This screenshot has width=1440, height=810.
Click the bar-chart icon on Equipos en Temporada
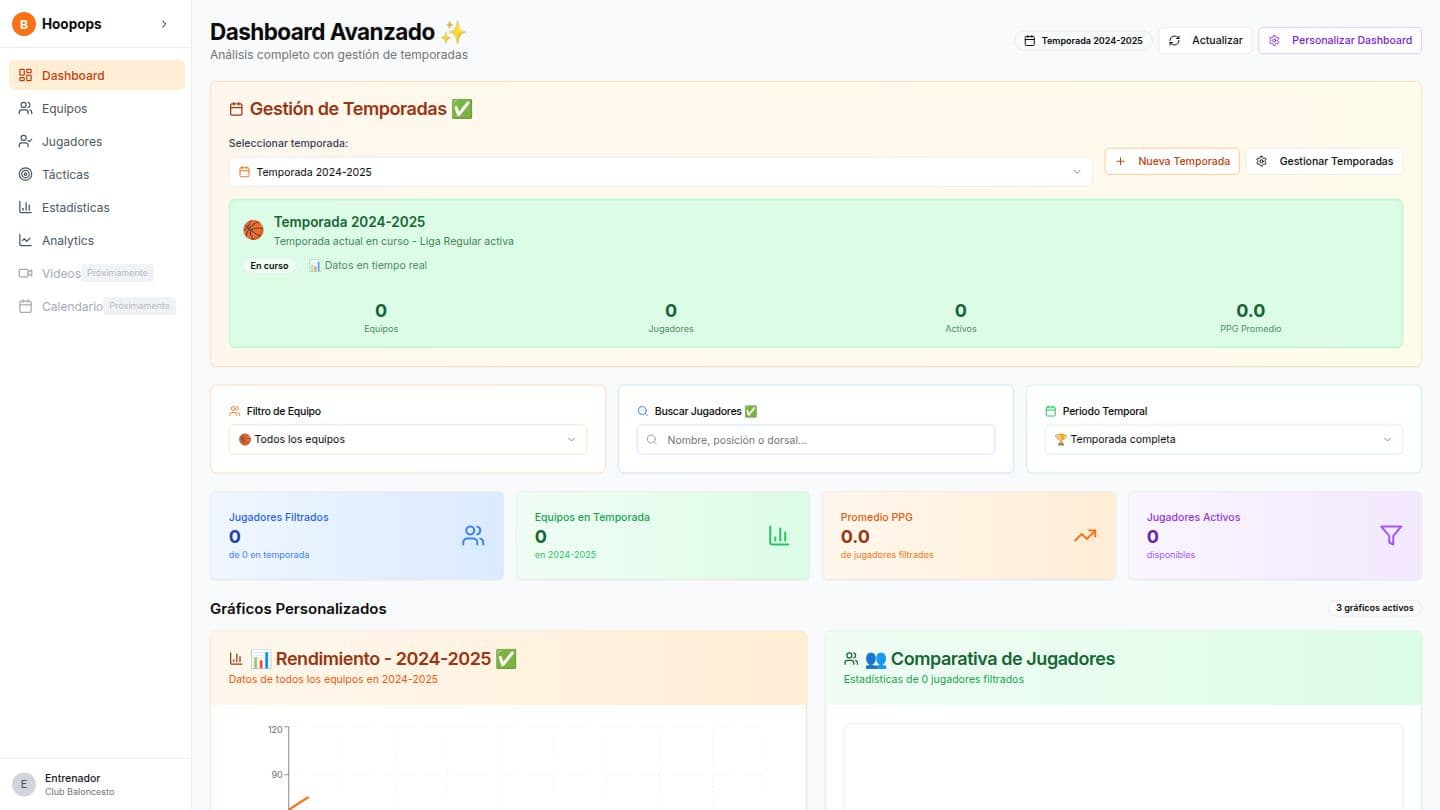[x=779, y=535]
